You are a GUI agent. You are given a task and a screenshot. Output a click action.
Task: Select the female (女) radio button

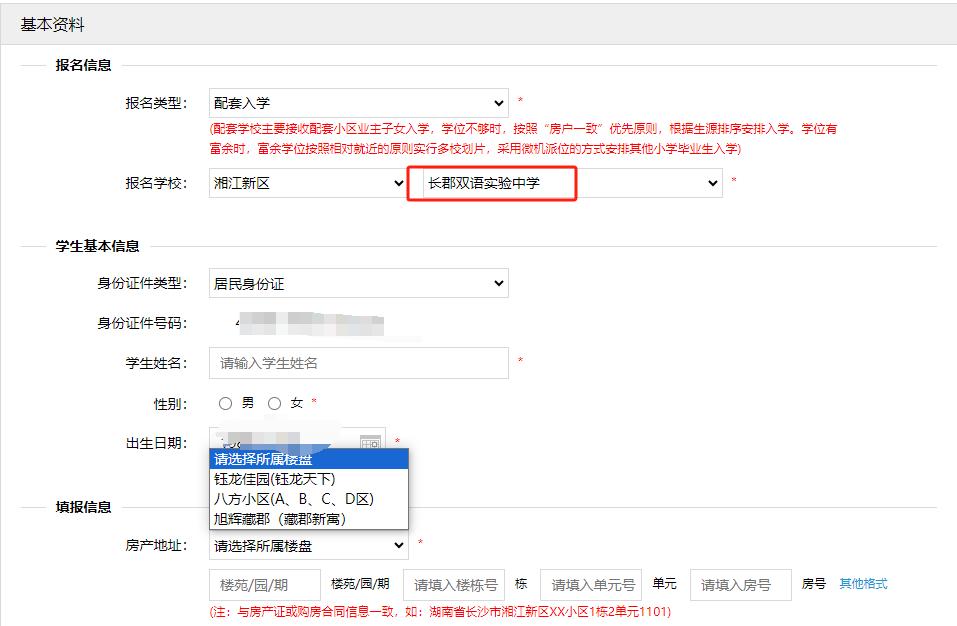(275, 403)
